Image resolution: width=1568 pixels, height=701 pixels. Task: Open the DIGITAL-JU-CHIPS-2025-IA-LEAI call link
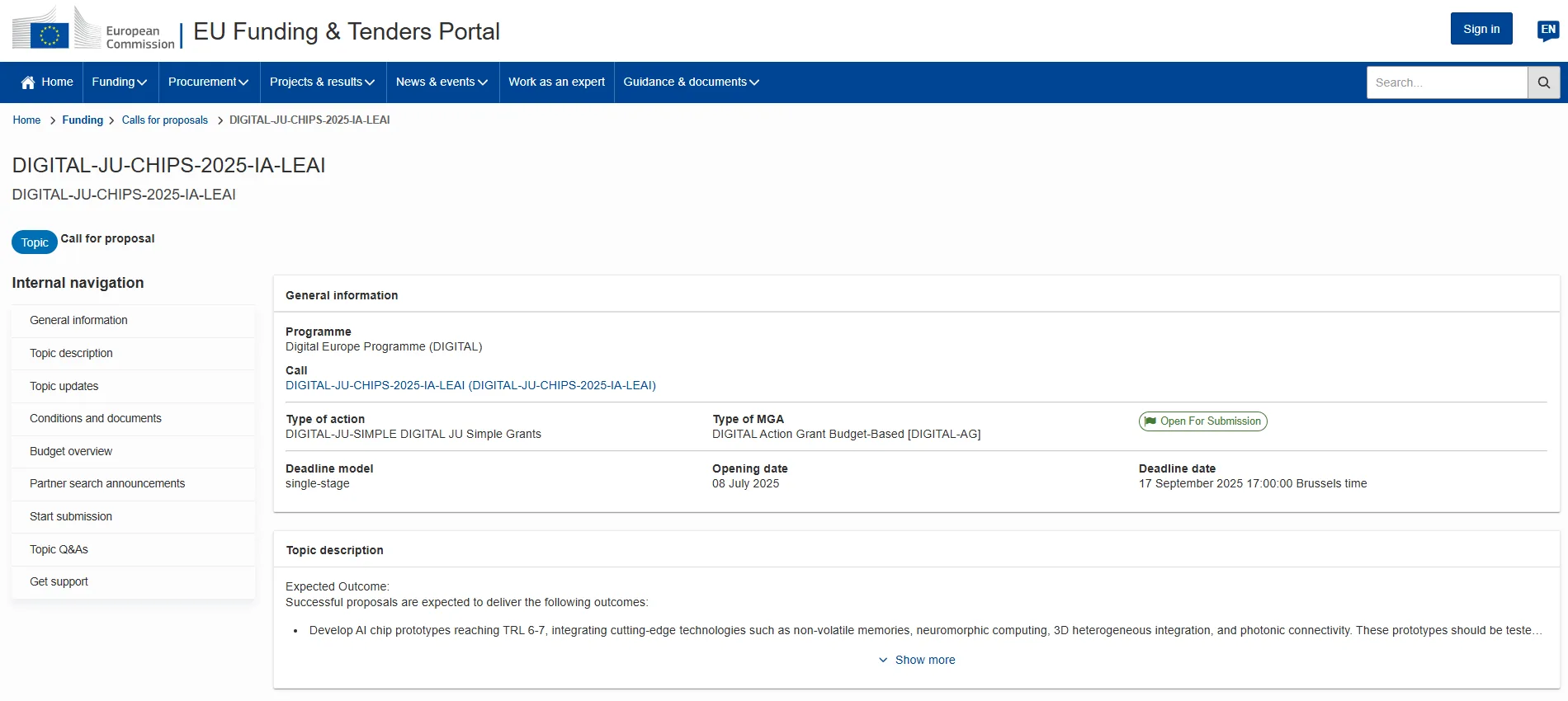(x=470, y=386)
